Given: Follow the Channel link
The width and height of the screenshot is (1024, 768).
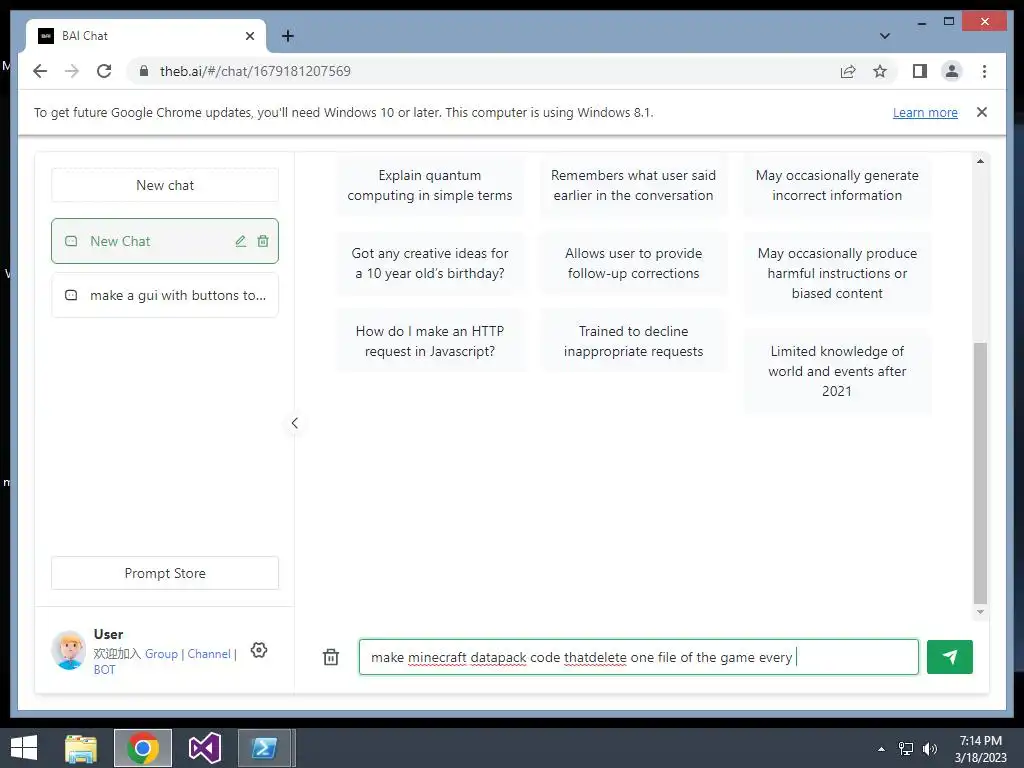Looking at the screenshot, I should tap(209, 654).
